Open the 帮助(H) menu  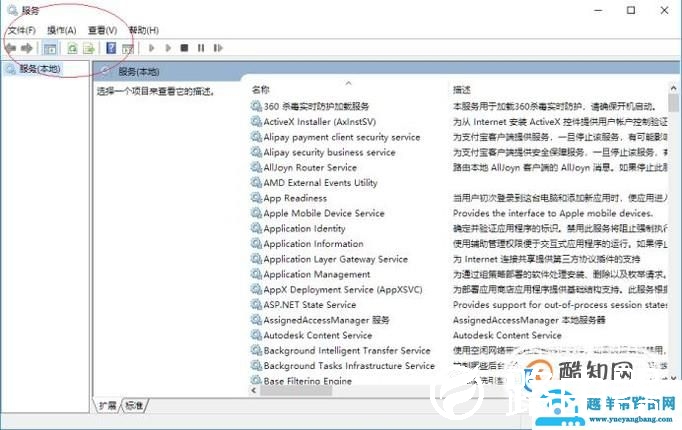point(144,30)
